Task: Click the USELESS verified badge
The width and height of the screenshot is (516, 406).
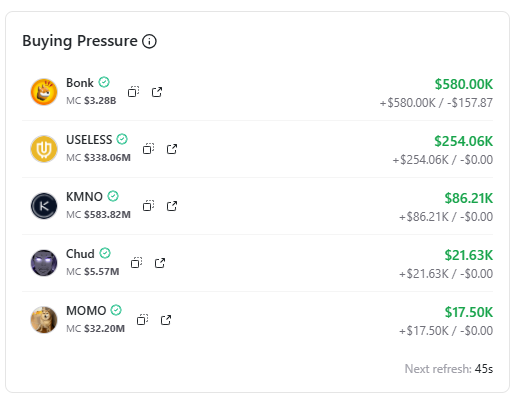Action: coord(122,139)
